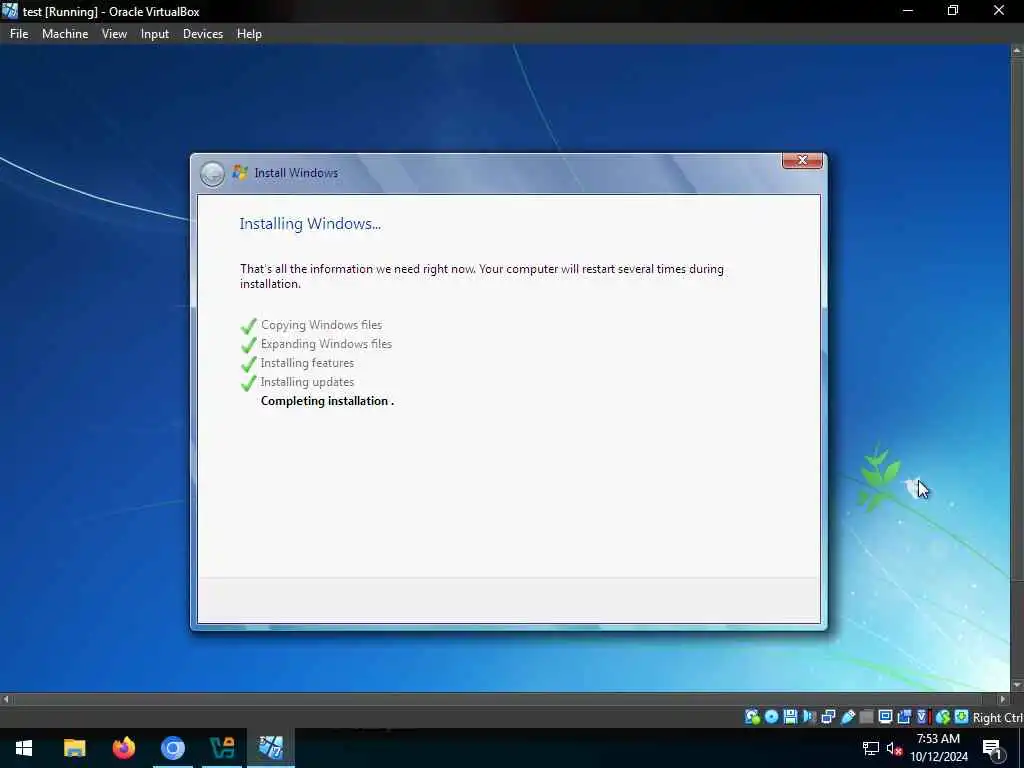Open the Input menu
This screenshot has width=1024, height=768.
(155, 34)
